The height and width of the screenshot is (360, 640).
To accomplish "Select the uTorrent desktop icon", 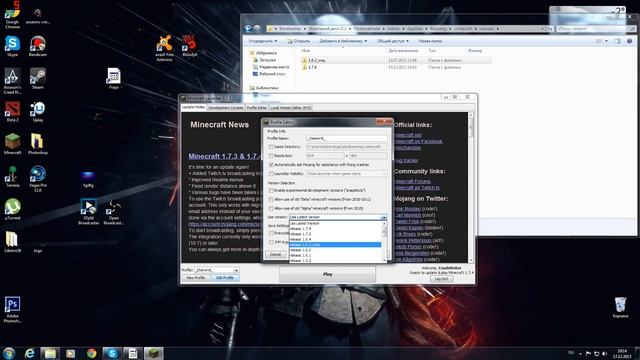I will (x=12, y=209).
